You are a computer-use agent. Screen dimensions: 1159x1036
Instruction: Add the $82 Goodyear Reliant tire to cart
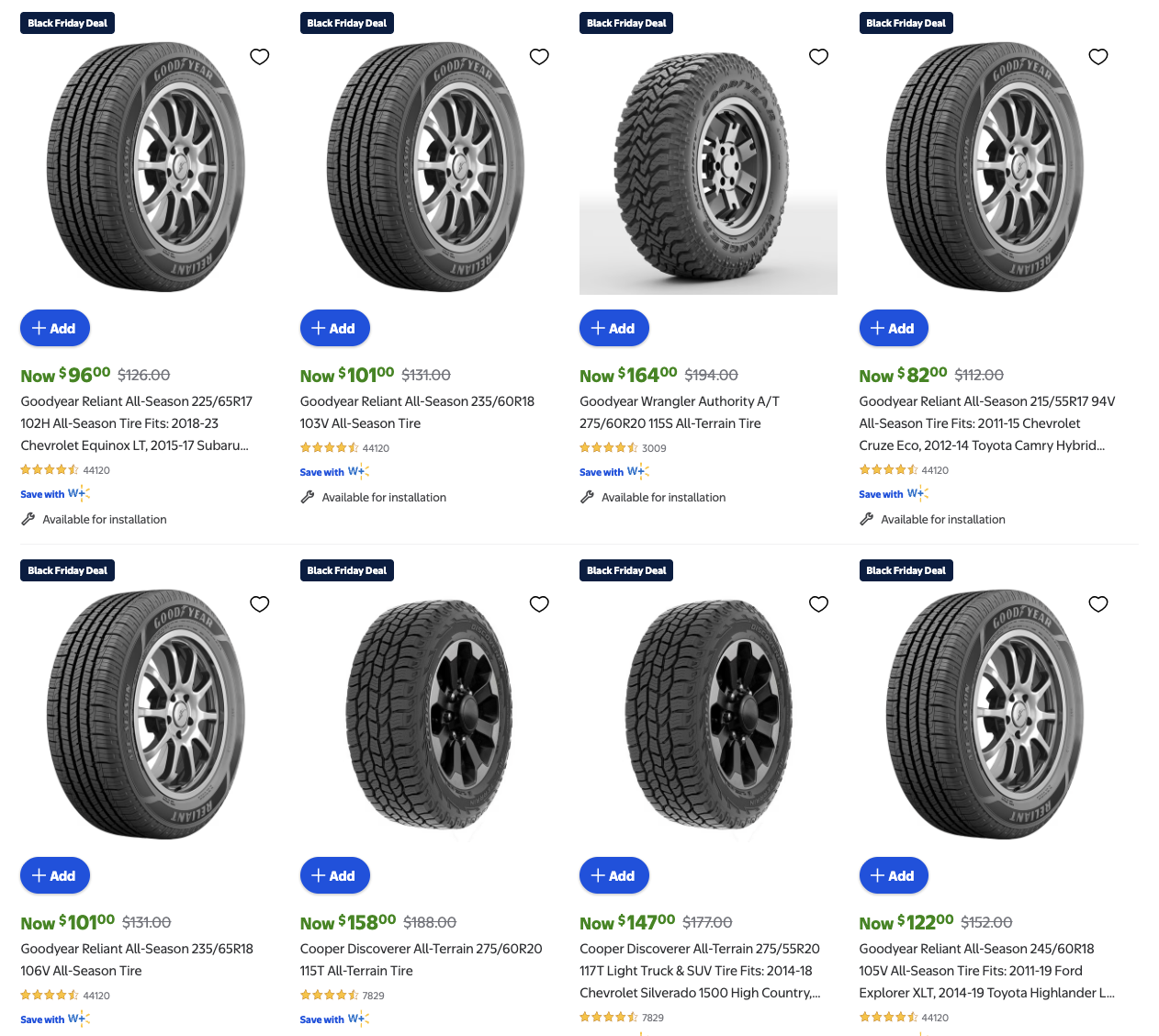coord(894,329)
